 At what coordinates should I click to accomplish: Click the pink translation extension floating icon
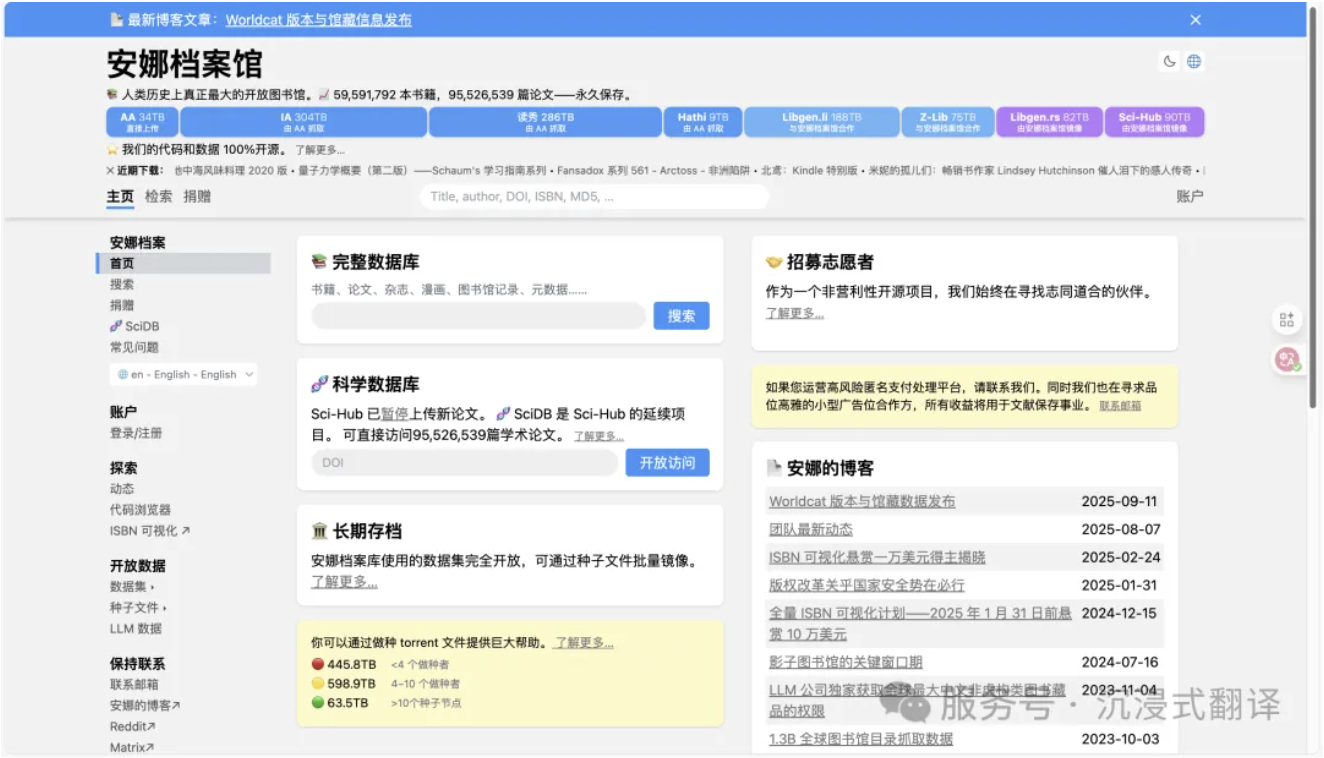1286,360
